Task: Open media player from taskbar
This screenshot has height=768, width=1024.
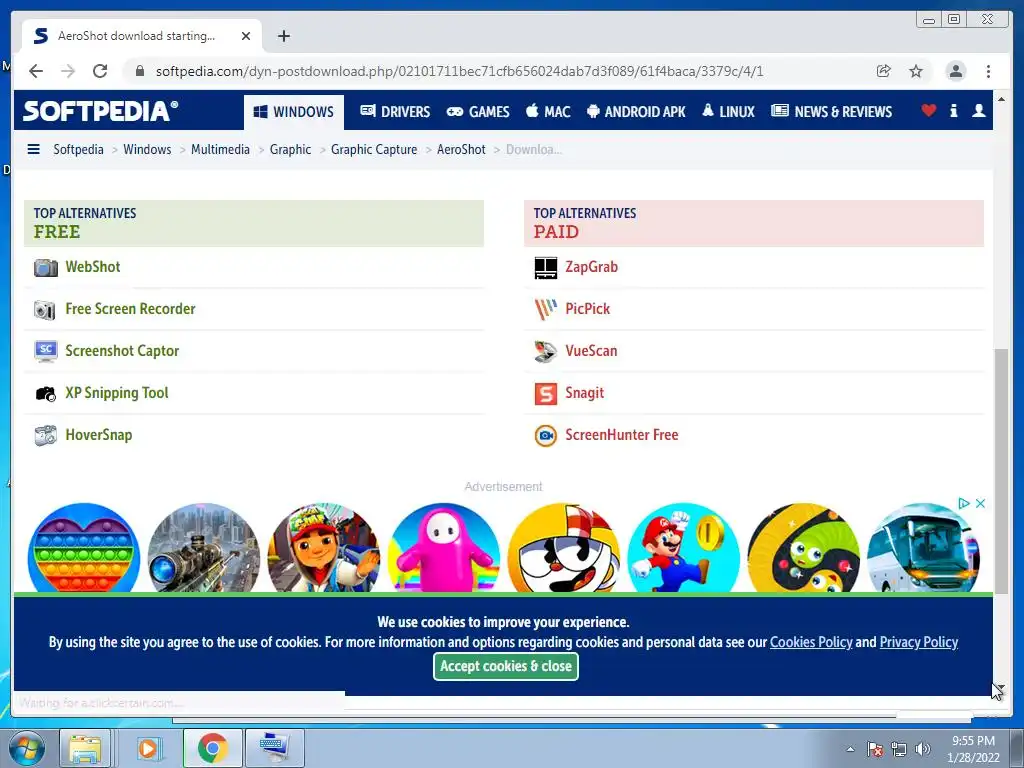Action: click(x=148, y=748)
